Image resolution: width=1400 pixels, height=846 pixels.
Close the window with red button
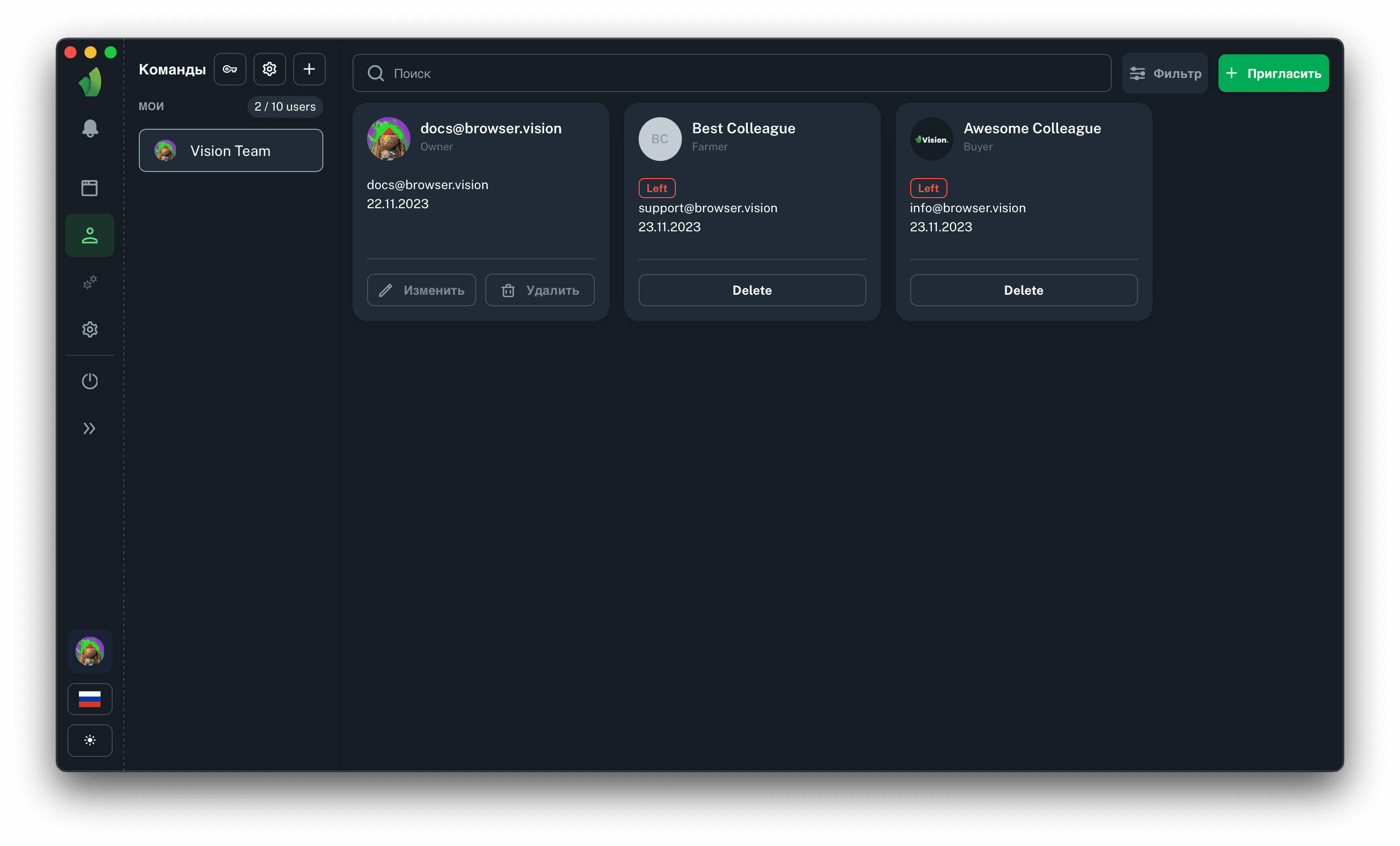(x=70, y=52)
